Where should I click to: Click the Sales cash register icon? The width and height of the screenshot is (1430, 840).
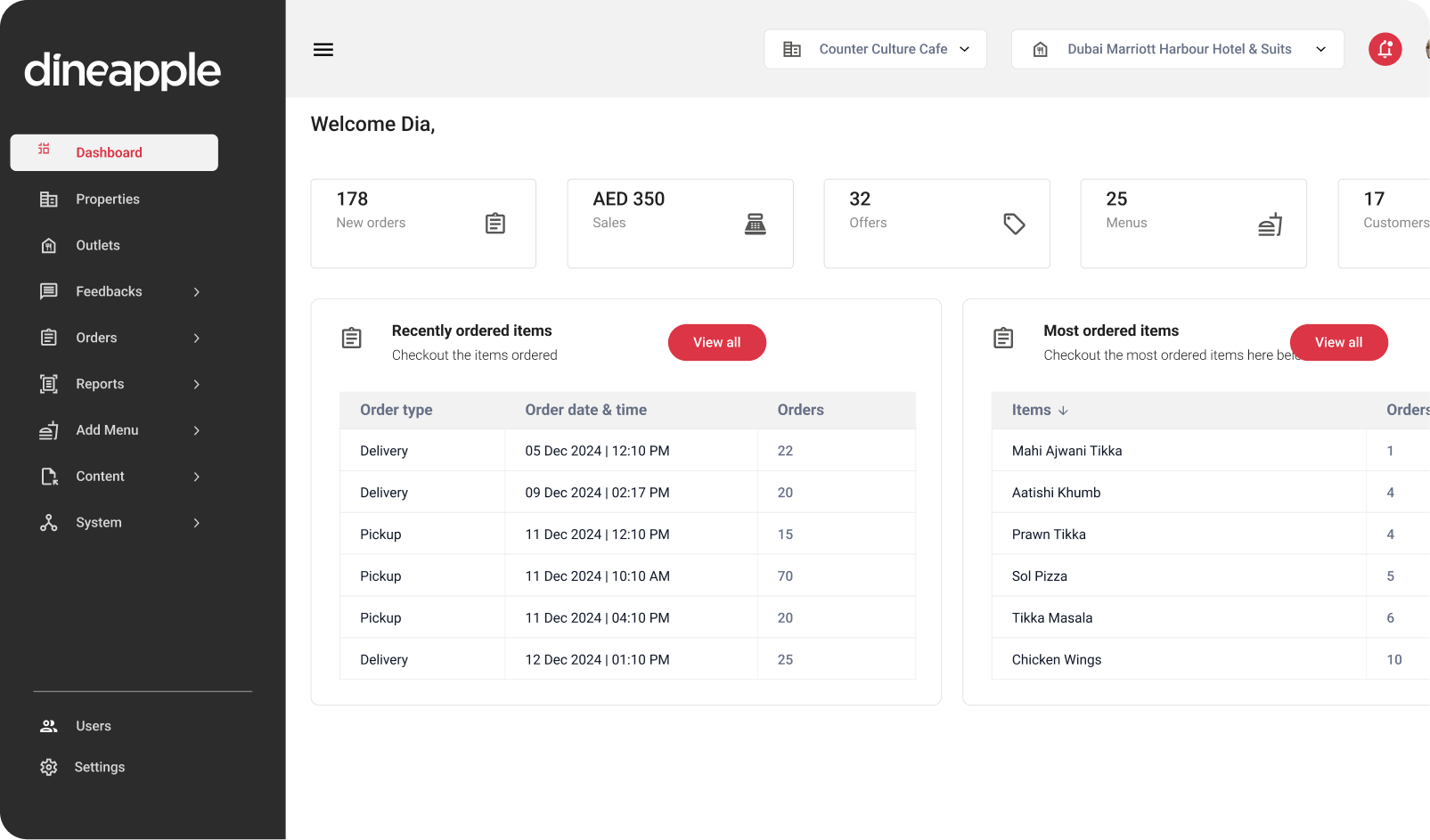755,224
